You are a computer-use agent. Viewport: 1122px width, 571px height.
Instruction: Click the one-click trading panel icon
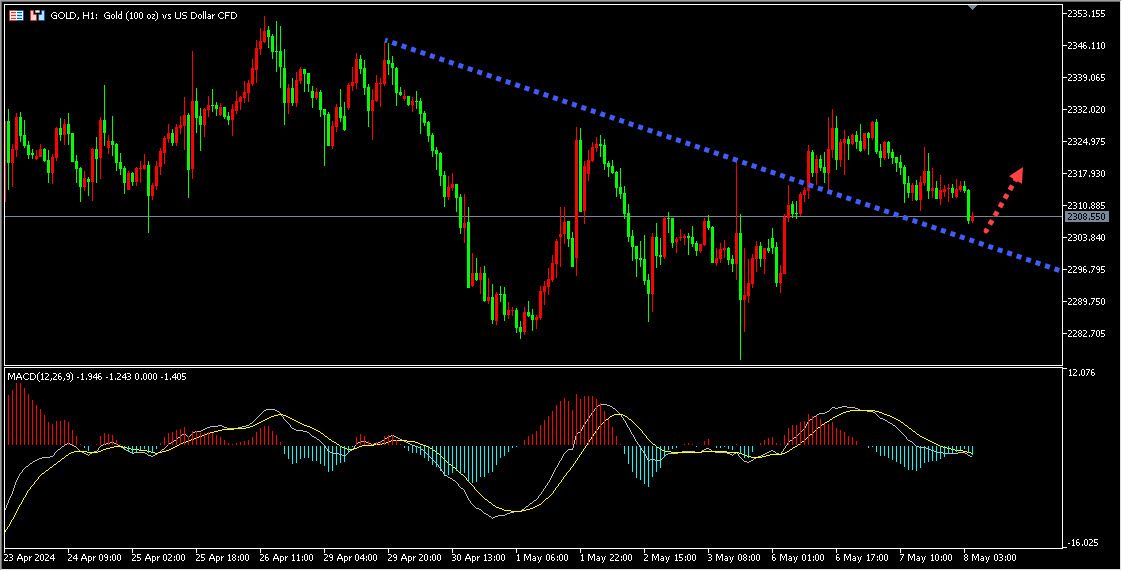click(17, 16)
